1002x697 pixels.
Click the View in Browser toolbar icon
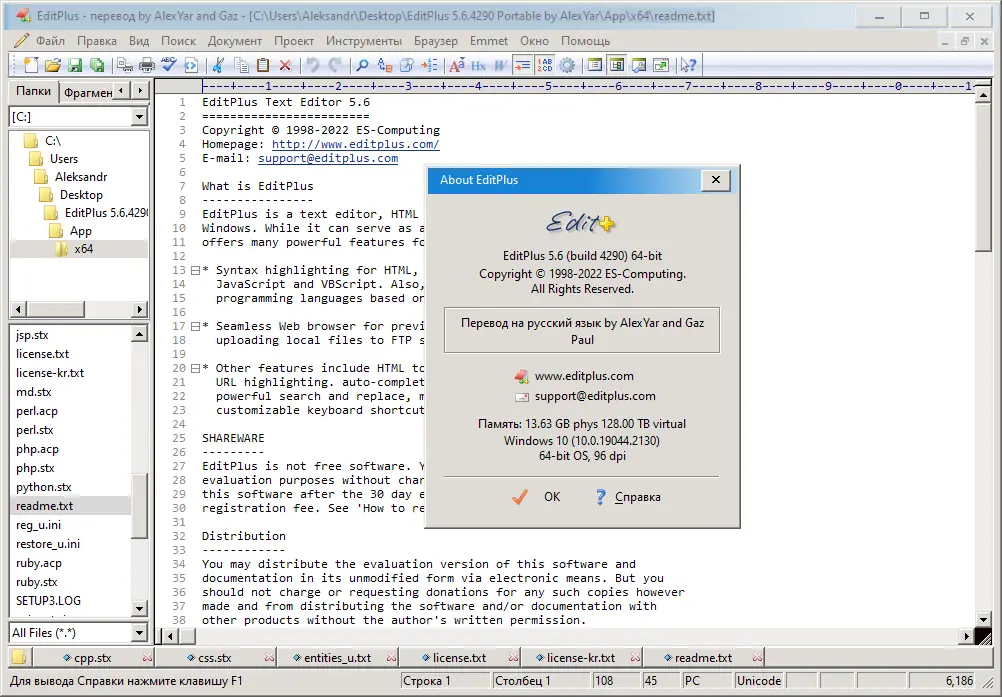[191, 65]
